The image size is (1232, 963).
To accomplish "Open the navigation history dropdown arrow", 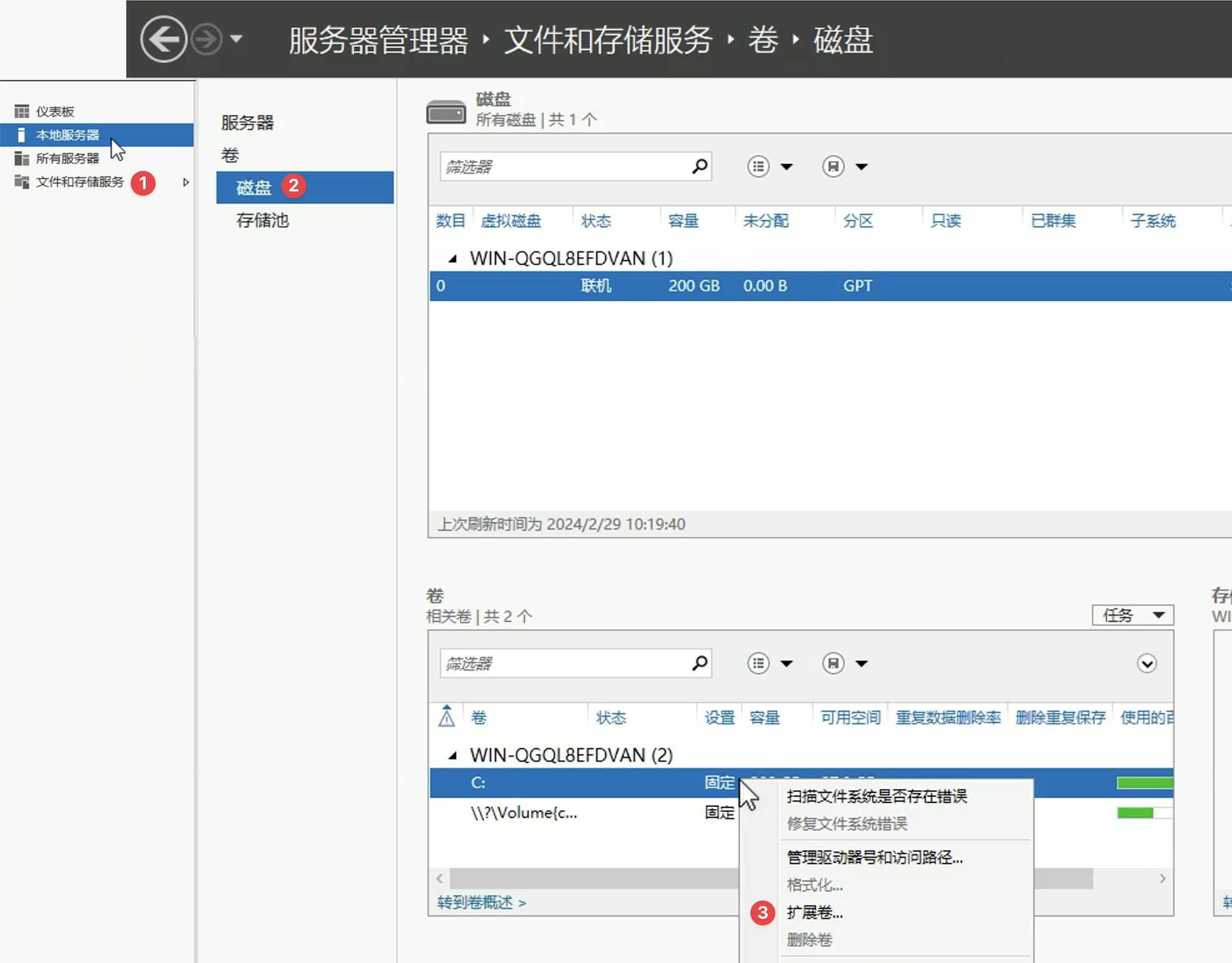I will pos(236,39).
